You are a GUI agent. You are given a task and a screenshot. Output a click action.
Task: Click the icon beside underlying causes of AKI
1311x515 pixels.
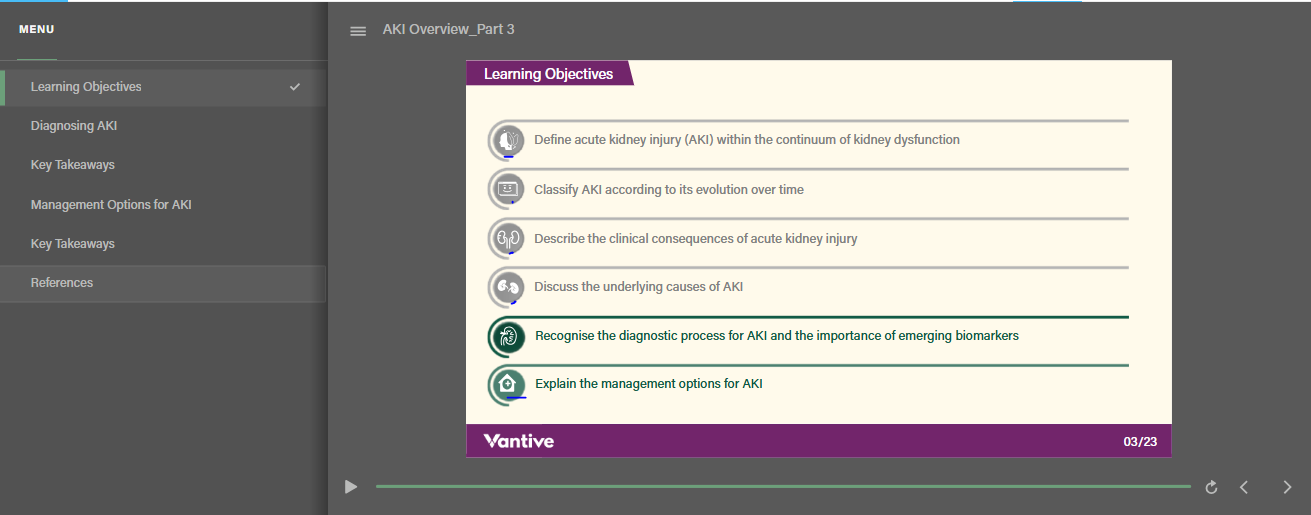[508, 287]
